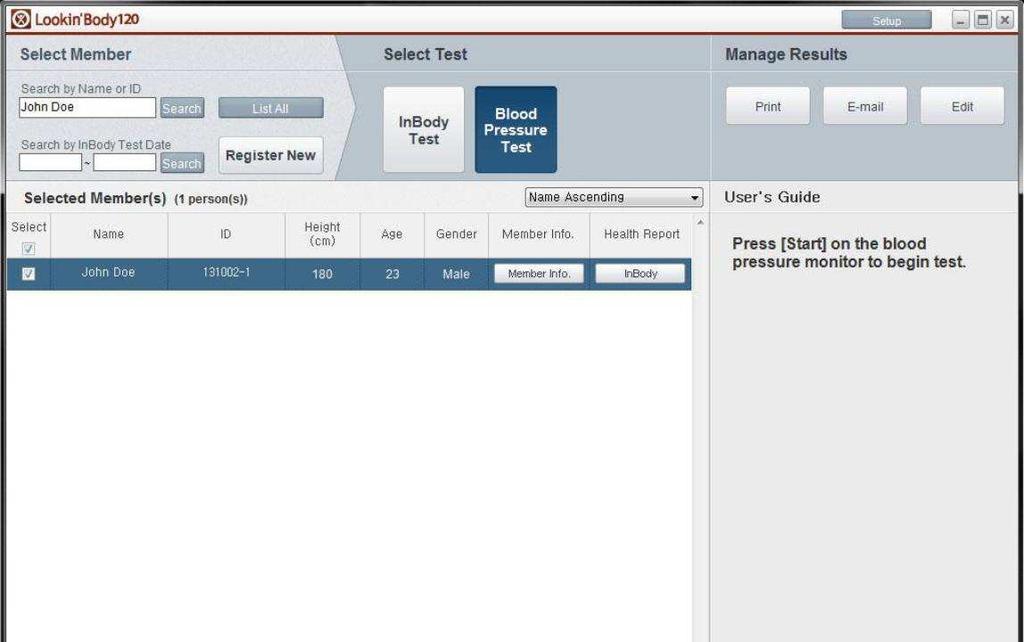Click the member list scroll-up arrow
1024x642 pixels.
[x=700, y=223]
